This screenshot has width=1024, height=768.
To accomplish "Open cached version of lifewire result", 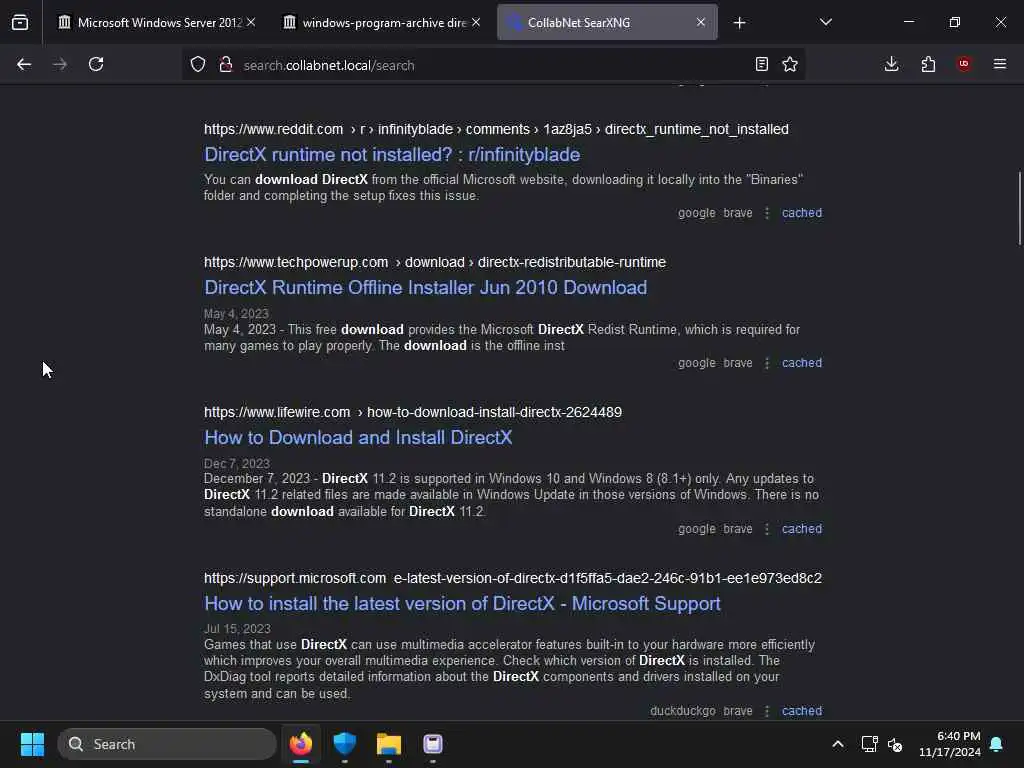I will pyautogui.click(x=802, y=529).
